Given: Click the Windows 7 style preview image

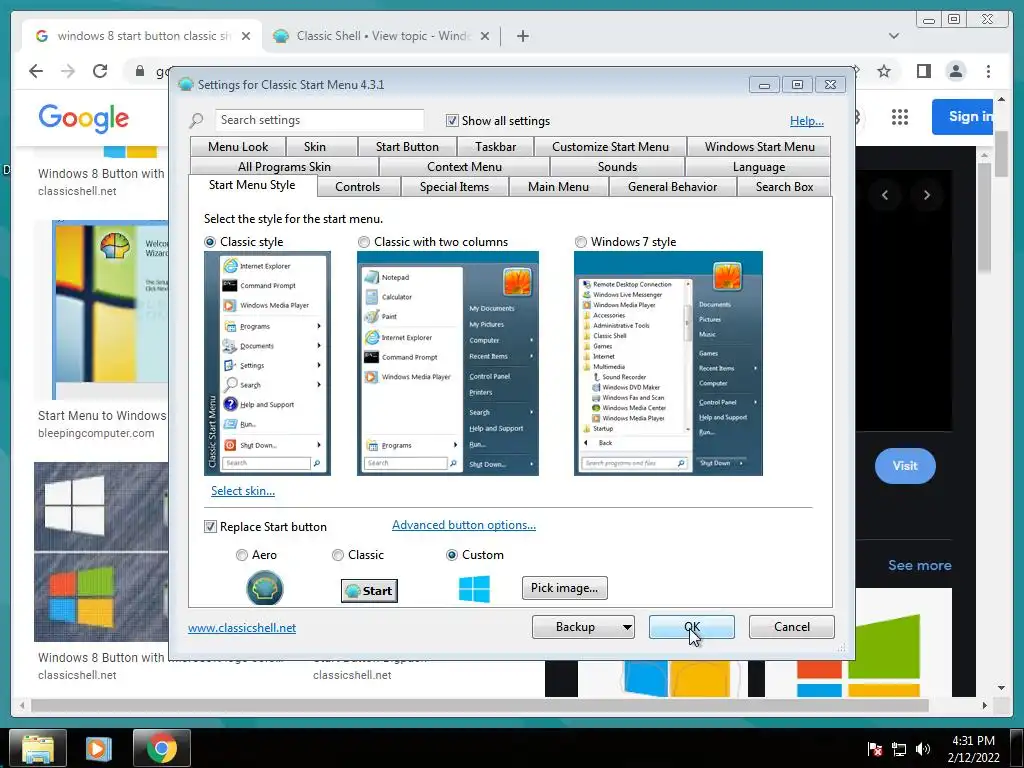Looking at the screenshot, I should (x=668, y=363).
